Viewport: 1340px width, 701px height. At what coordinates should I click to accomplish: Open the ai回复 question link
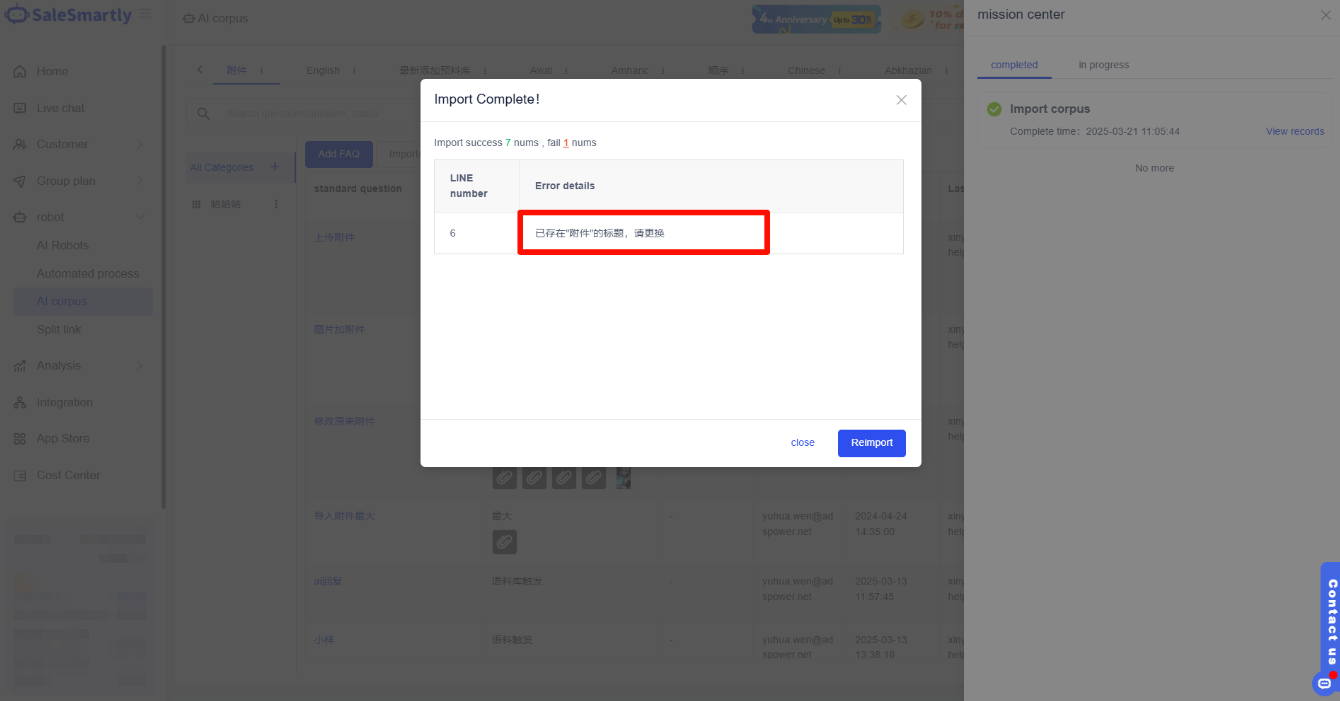tap(329, 581)
